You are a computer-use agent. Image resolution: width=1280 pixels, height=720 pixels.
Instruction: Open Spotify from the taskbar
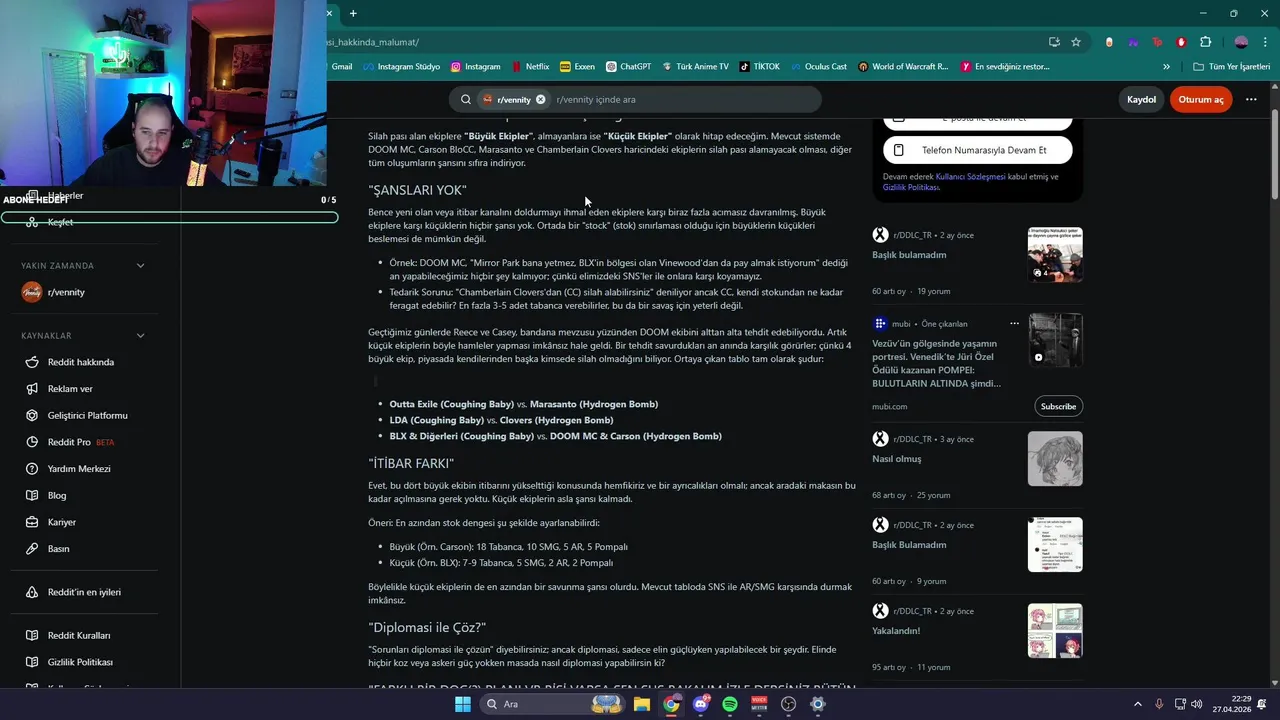730,704
